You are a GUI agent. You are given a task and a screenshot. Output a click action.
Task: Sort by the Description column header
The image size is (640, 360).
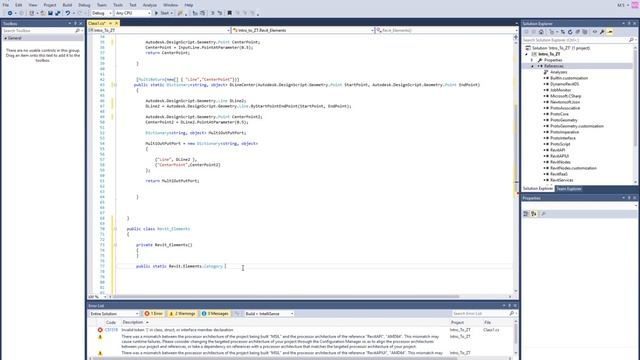pos(133,322)
